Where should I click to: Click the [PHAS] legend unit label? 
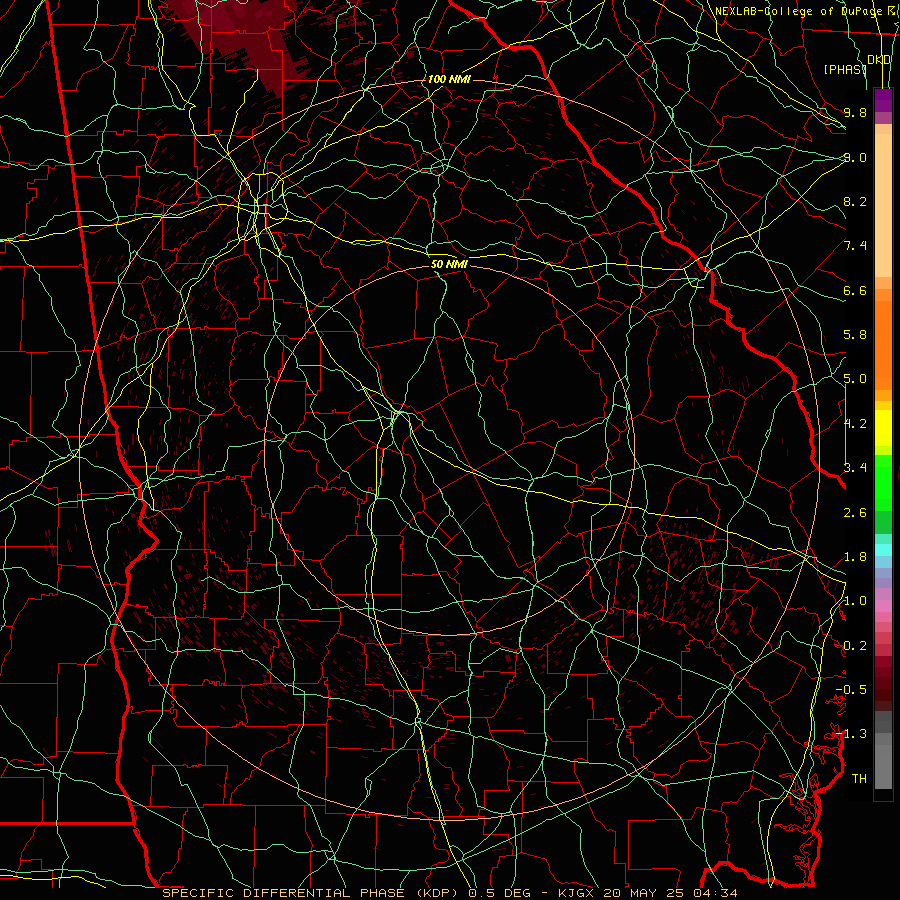pos(845,69)
